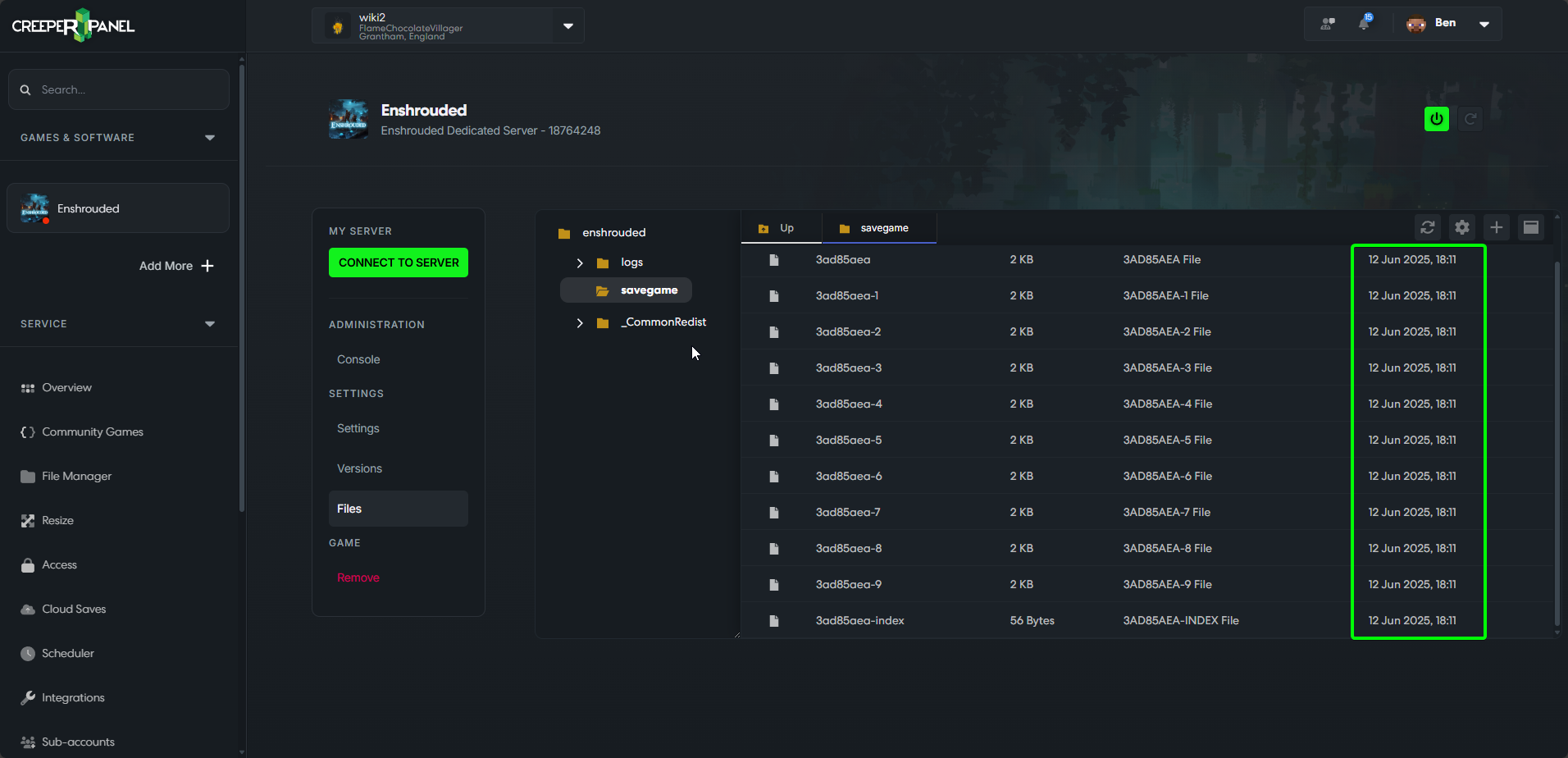Click the server restart icon
Image resolution: width=1568 pixels, height=758 pixels.
[1470, 119]
